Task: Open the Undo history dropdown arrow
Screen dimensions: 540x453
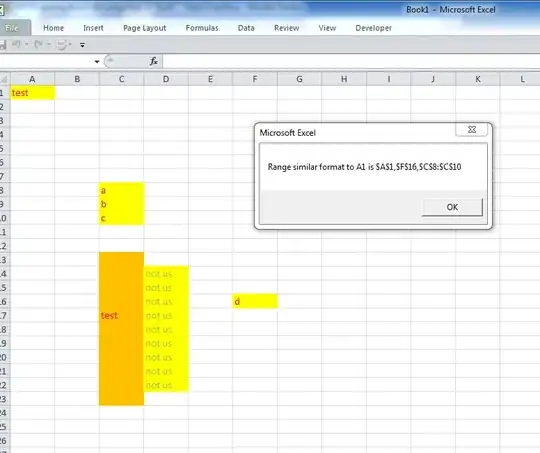Action: pos(27,44)
